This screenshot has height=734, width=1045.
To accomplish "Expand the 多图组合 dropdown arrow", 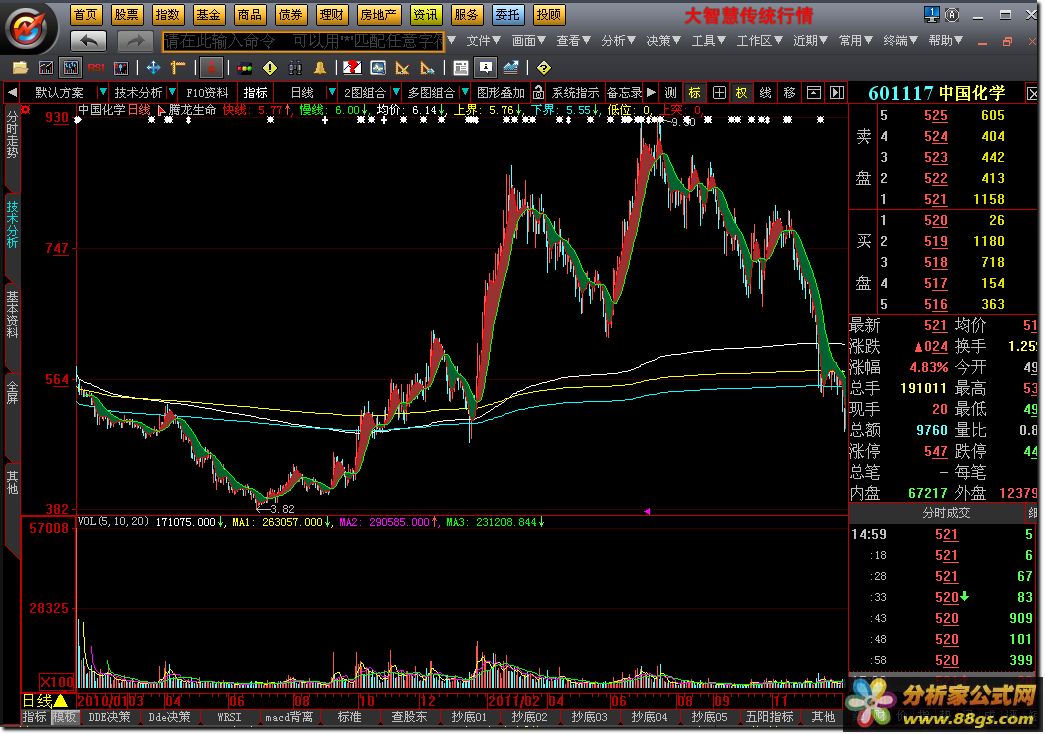I will (x=465, y=92).
